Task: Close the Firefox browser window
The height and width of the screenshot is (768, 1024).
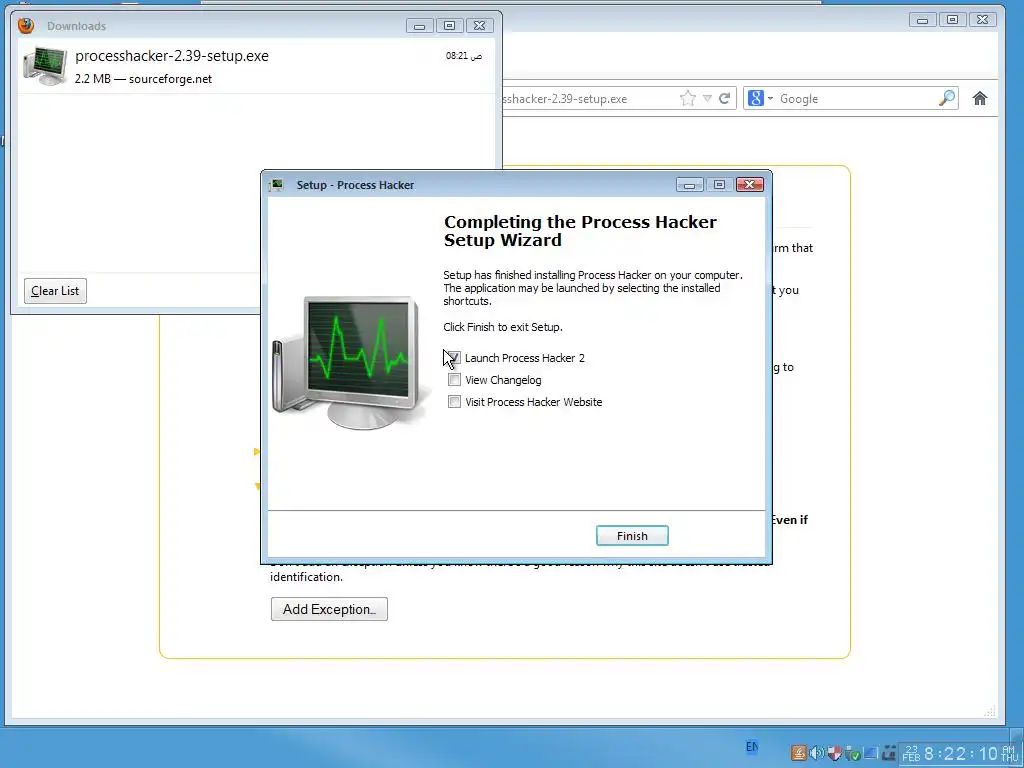Action: [982, 20]
